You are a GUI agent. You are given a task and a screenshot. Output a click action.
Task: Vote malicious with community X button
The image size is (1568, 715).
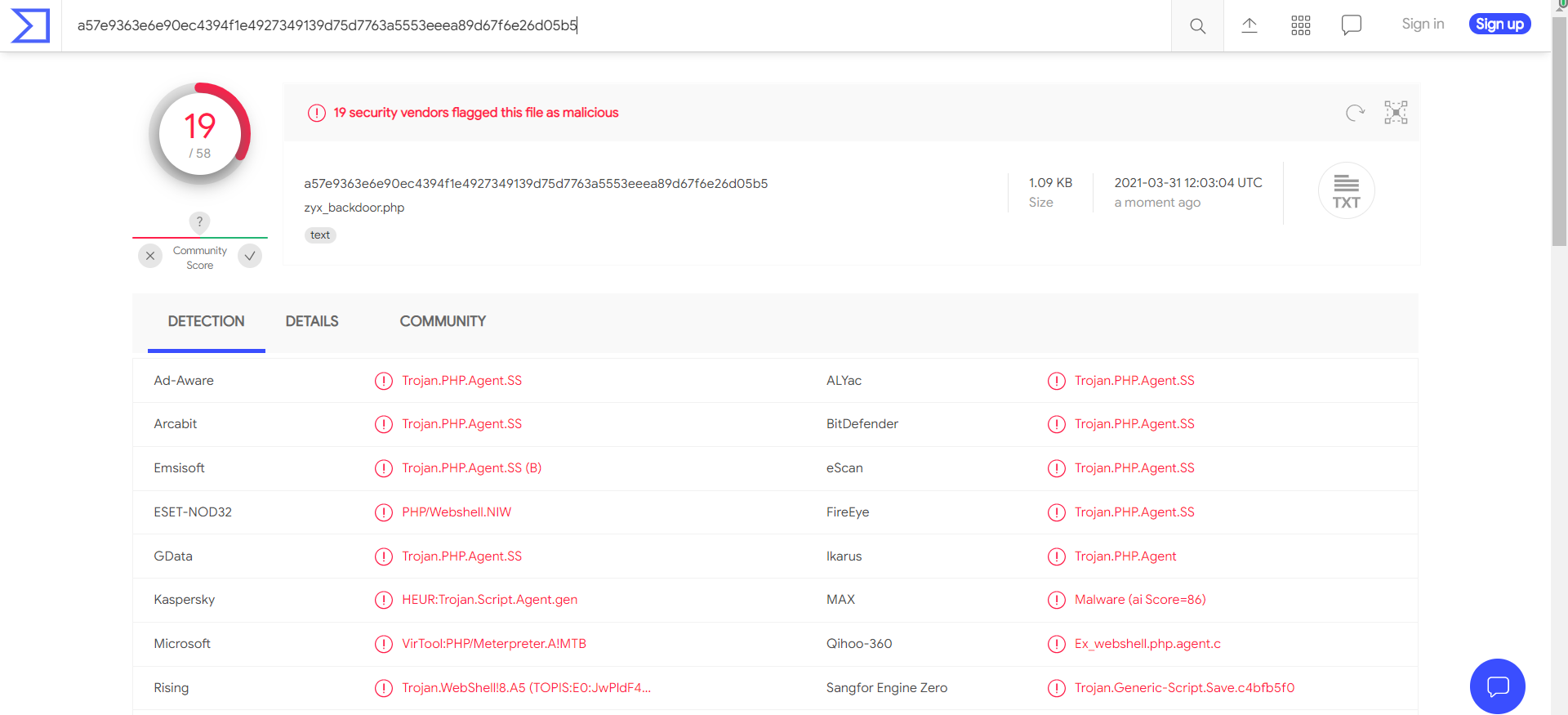(x=150, y=256)
